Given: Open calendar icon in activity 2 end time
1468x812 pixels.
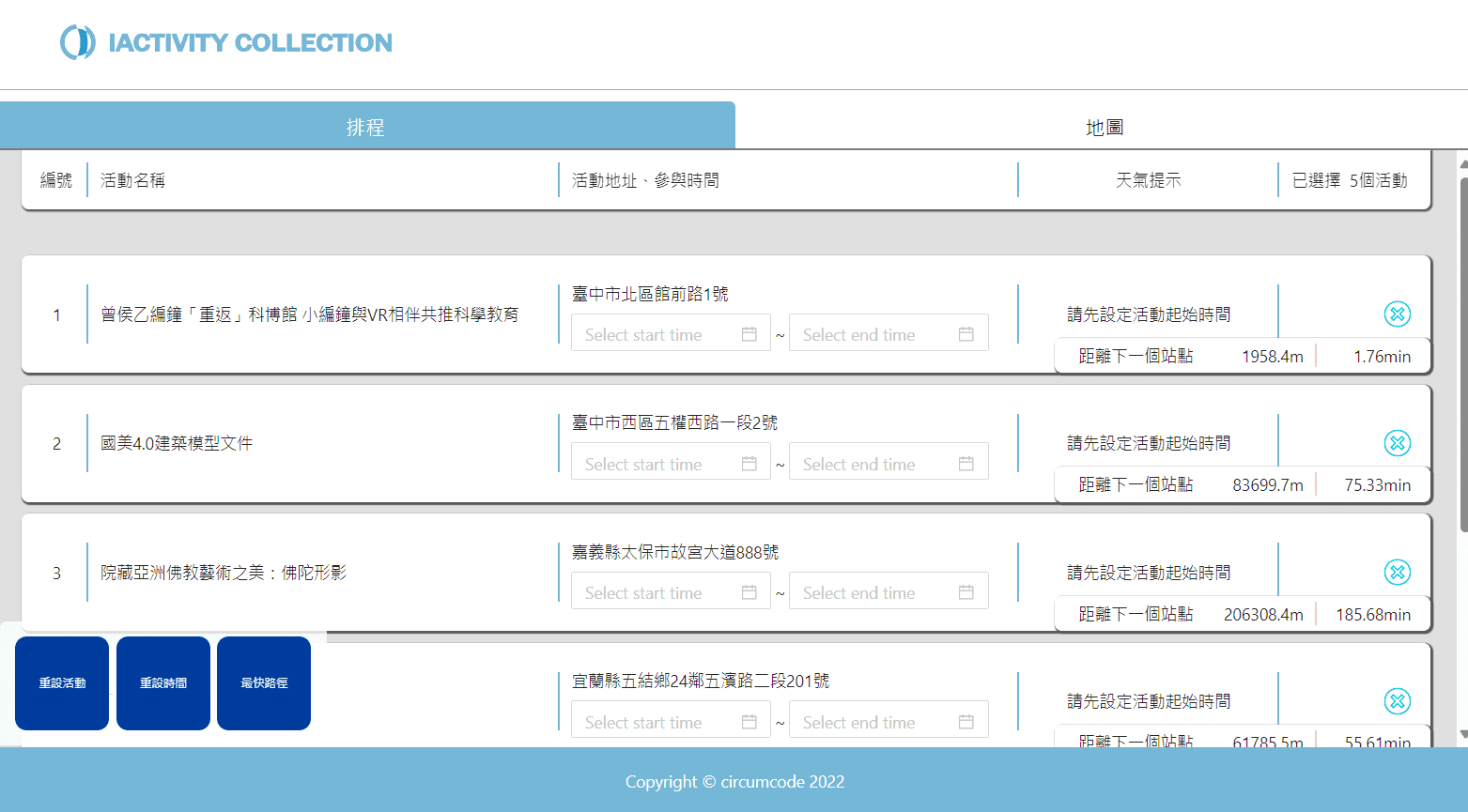Looking at the screenshot, I should 966,464.
